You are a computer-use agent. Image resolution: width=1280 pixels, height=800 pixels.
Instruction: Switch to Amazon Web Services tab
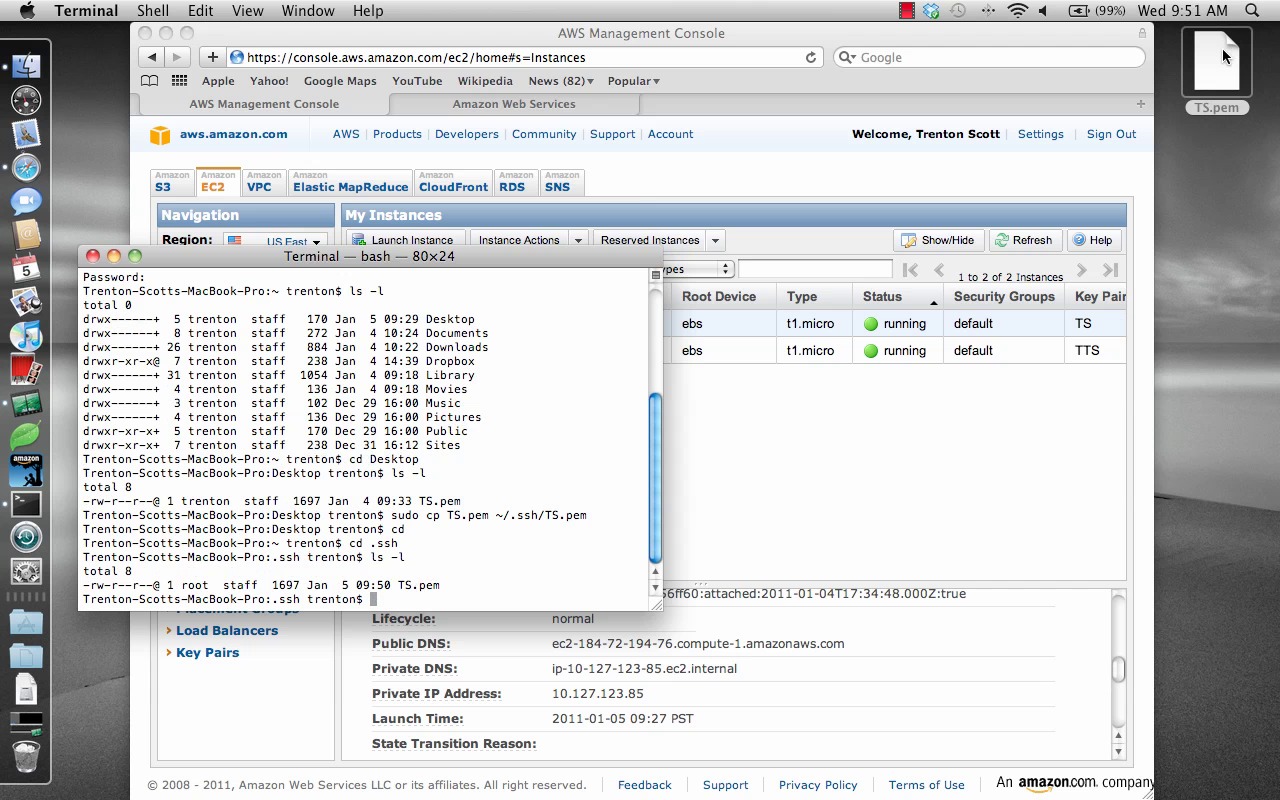514,104
